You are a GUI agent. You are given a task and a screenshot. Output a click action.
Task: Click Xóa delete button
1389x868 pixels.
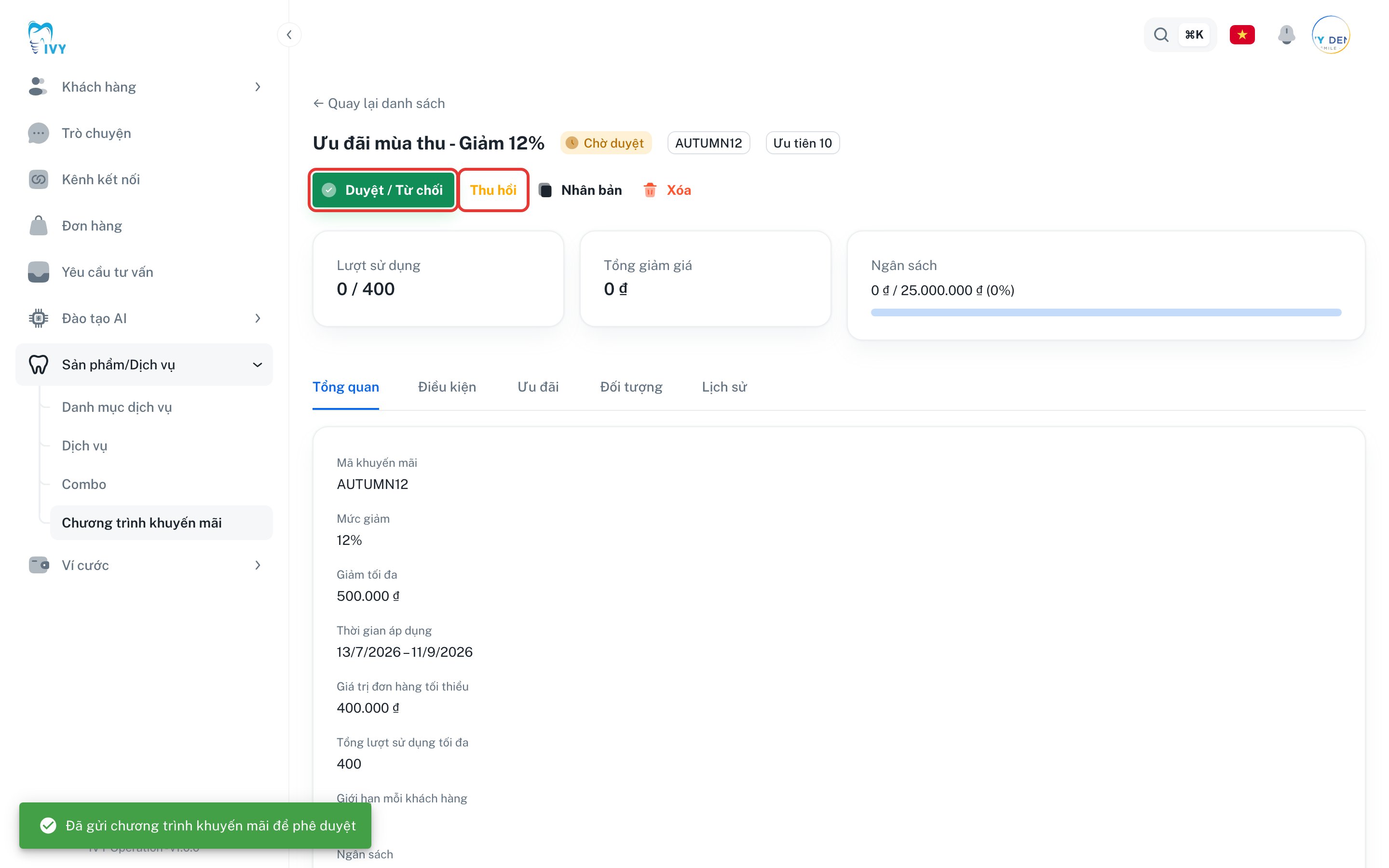point(667,190)
